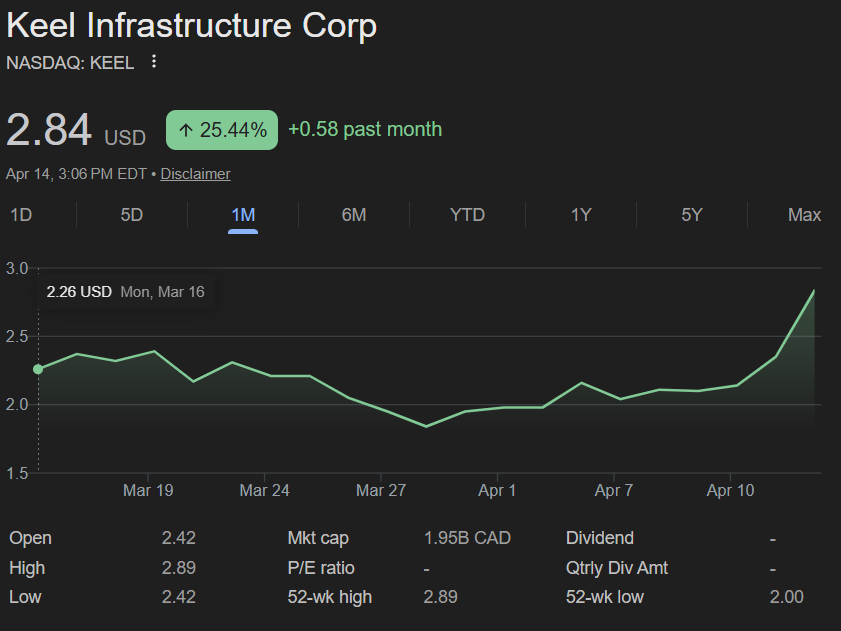Image resolution: width=841 pixels, height=631 pixels.
Task: Click the Qtrly Div Amt label
Action: pos(617,568)
